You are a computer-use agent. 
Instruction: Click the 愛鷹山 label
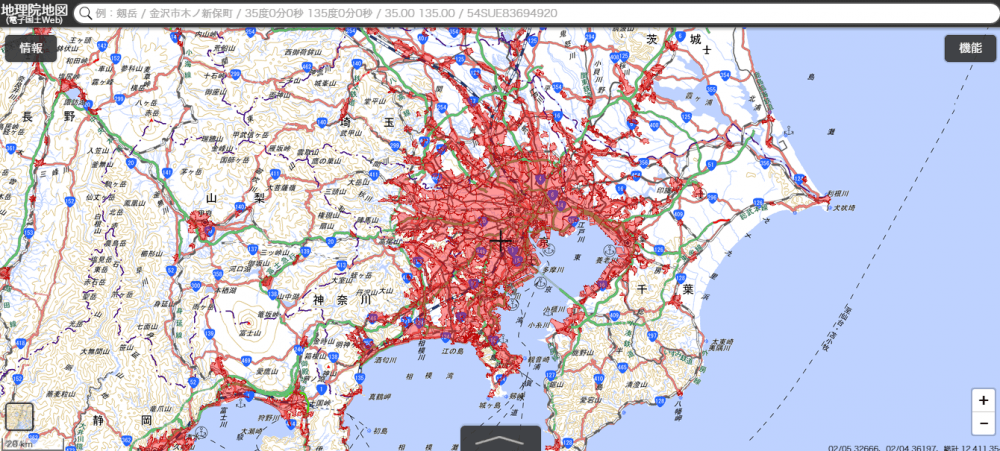[266, 371]
